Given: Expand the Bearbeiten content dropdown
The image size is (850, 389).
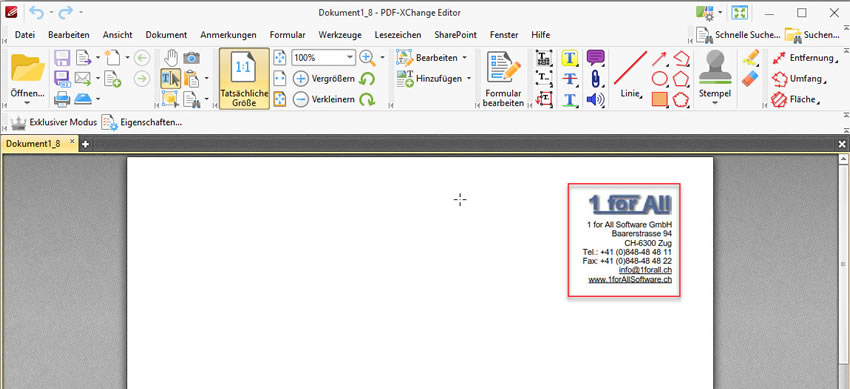Looking at the screenshot, I should point(464,57).
